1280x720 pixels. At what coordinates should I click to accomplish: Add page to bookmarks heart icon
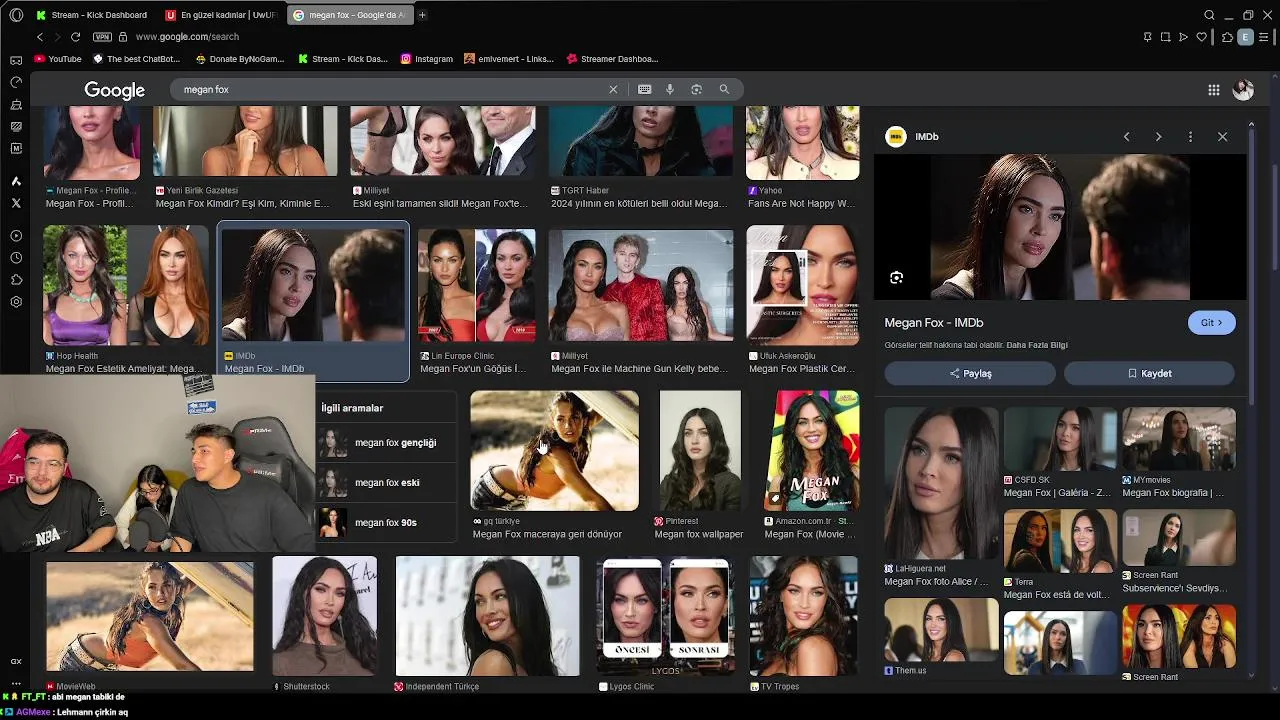coord(1201,37)
